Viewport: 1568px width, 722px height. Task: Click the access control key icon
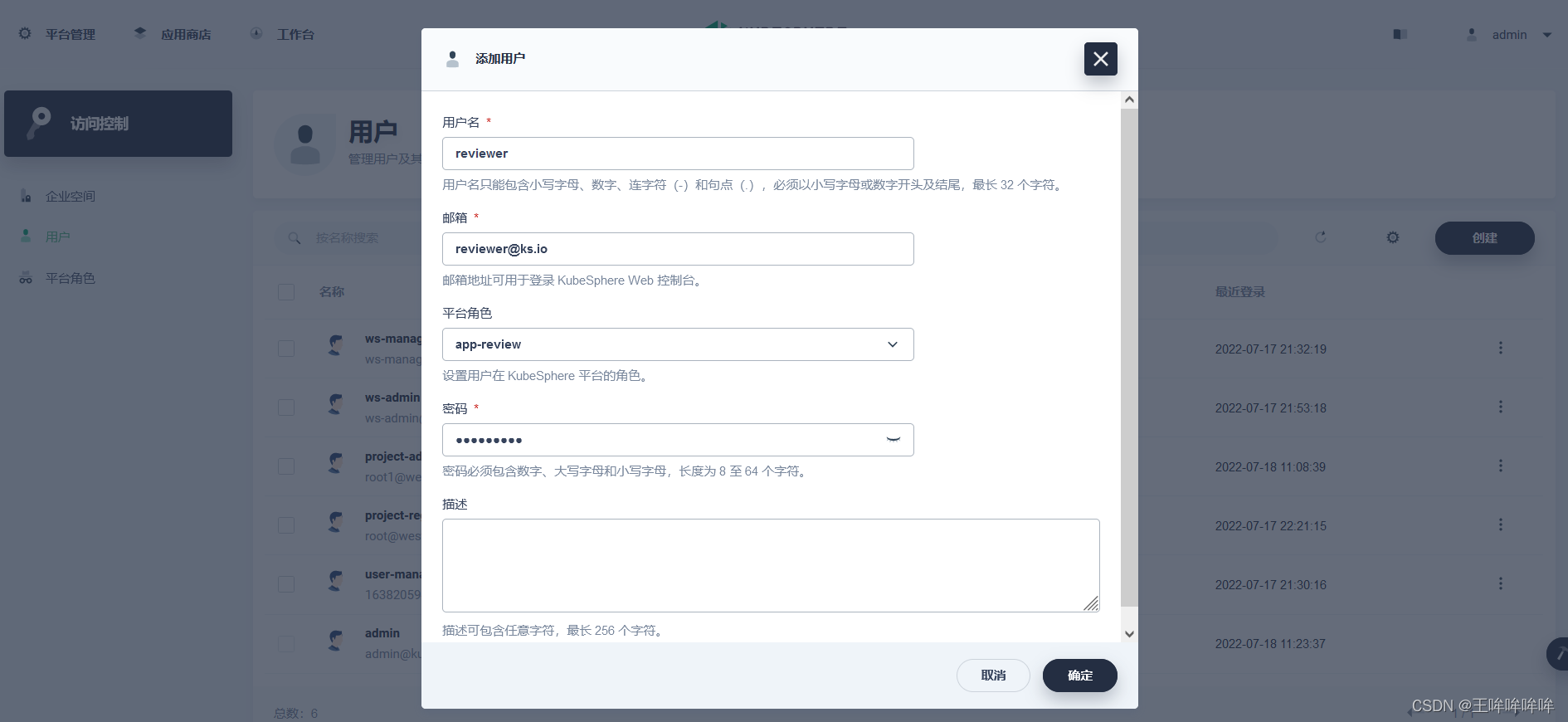coord(39,123)
